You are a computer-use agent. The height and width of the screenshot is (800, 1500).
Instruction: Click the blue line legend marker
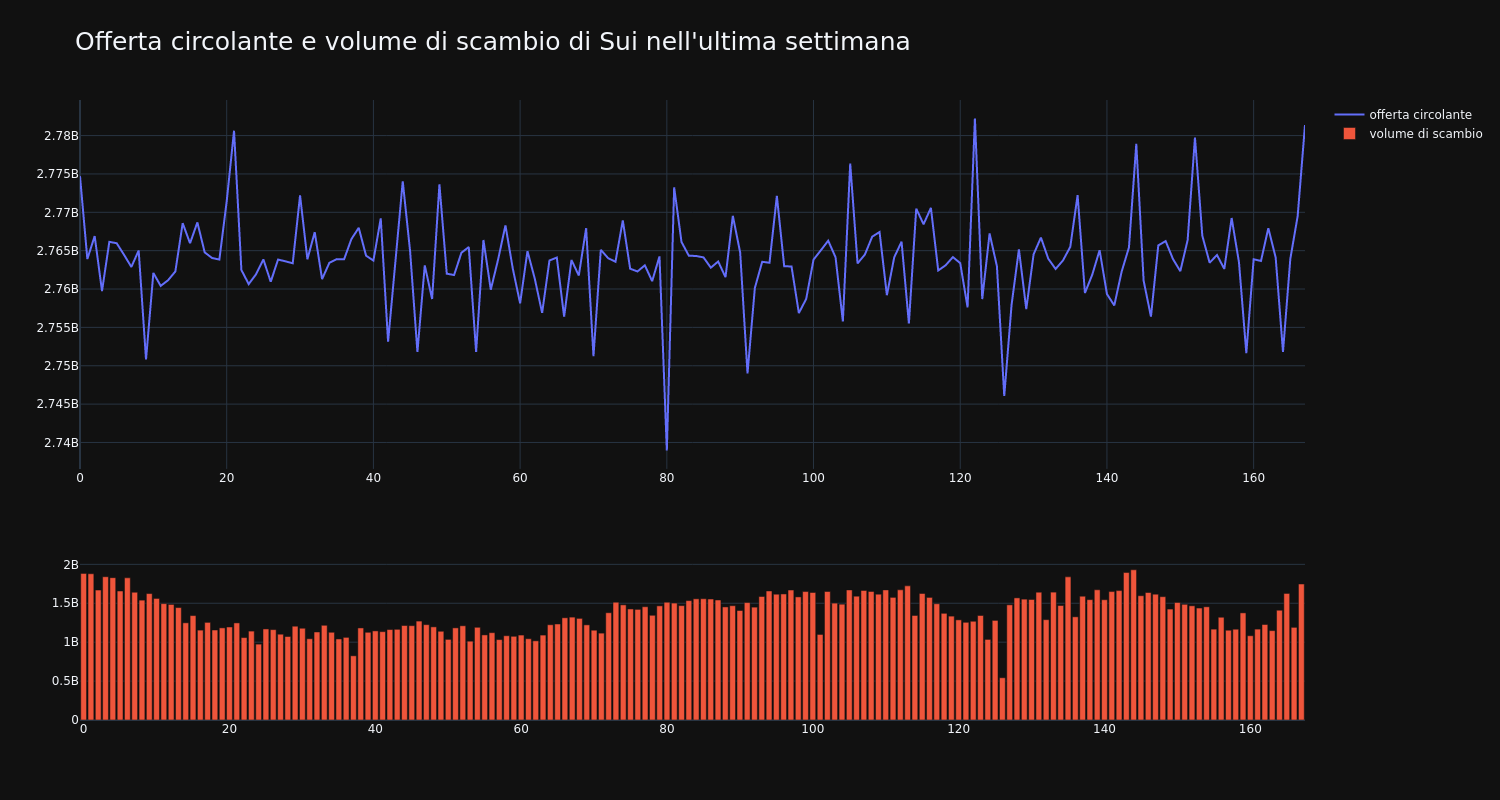(1349, 115)
